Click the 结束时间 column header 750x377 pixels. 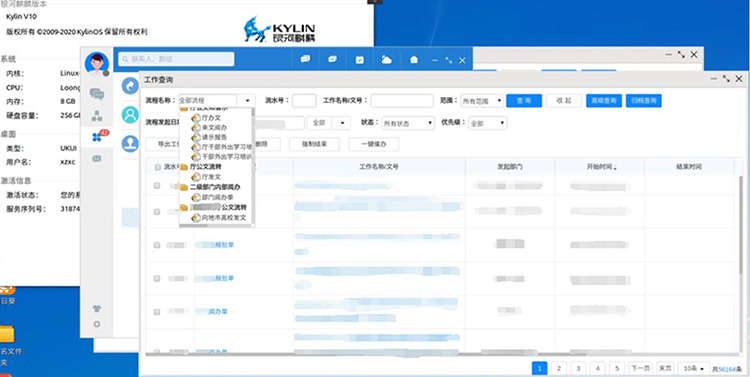click(689, 167)
